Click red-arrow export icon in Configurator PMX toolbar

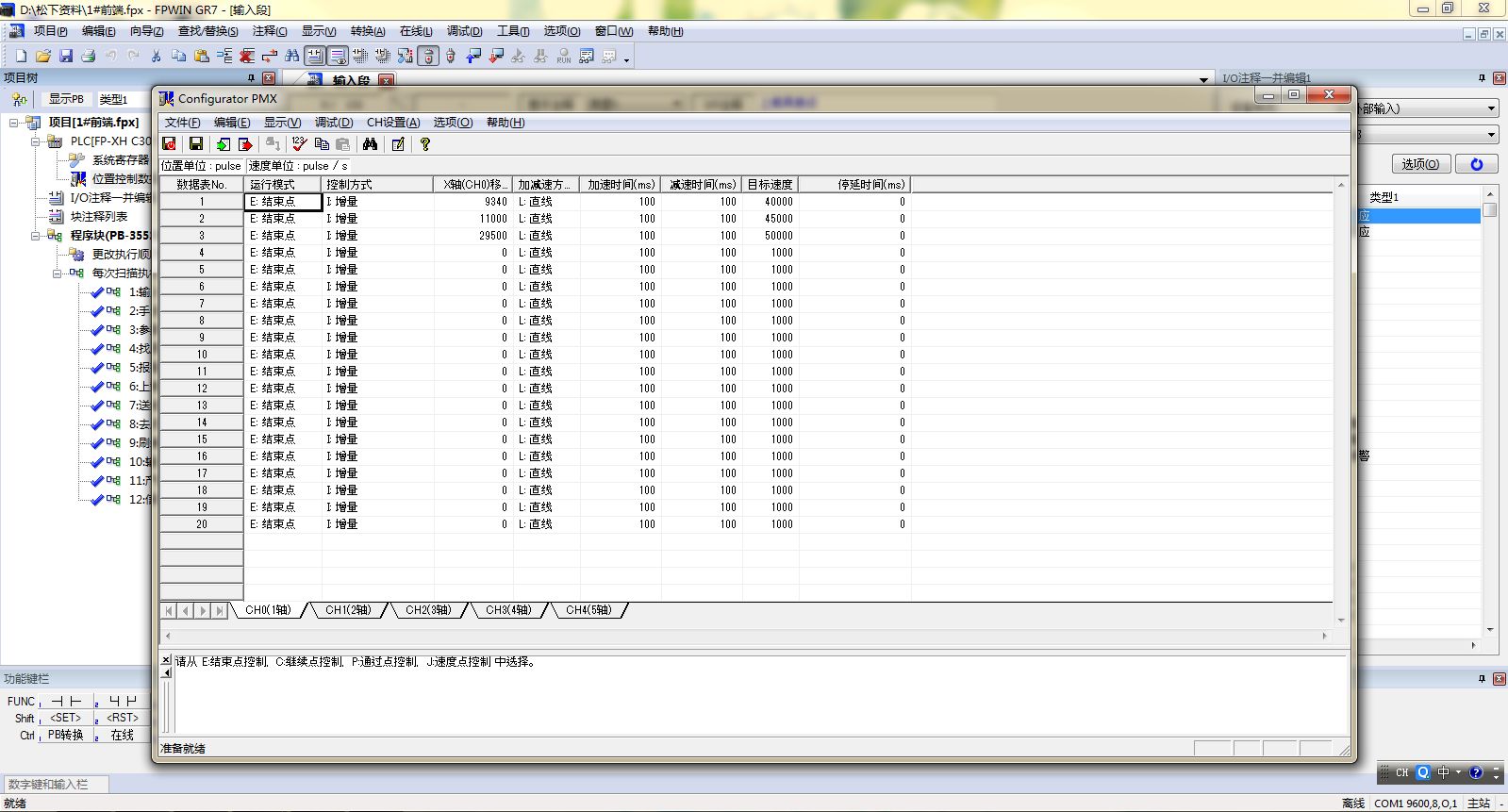click(245, 143)
